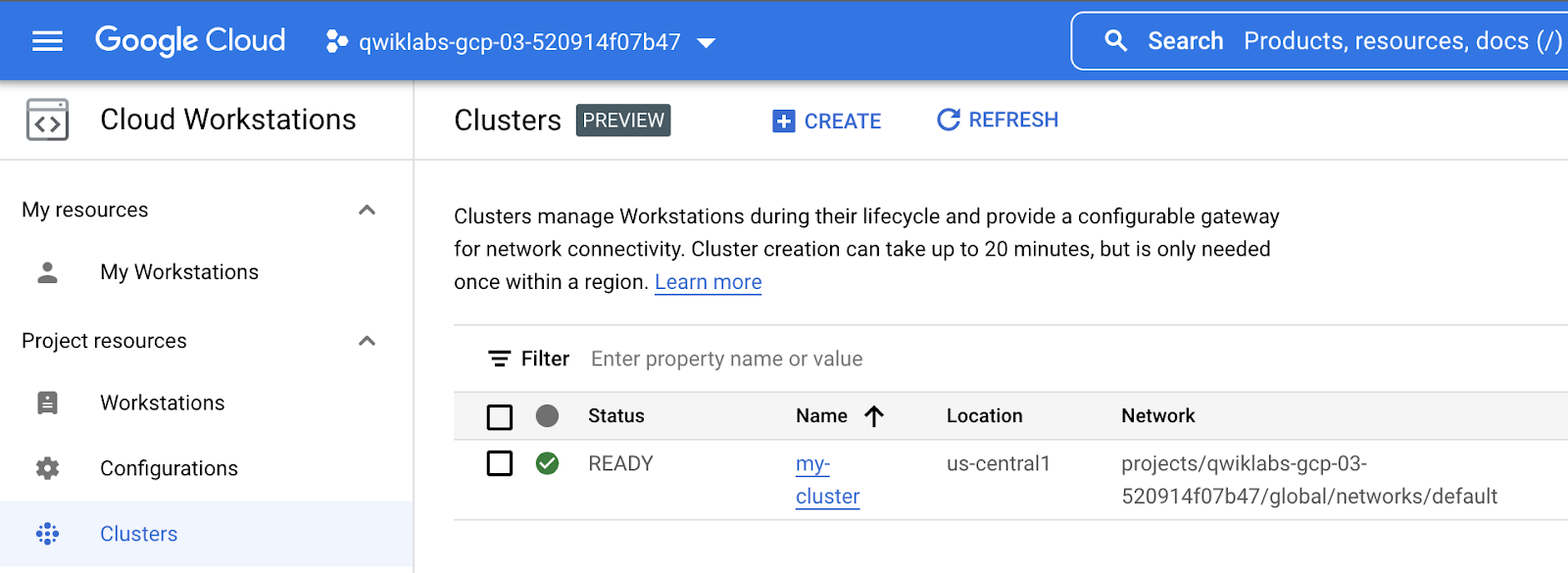Collapse the Project resources section

pyautogui.click(x=367, y=341)
